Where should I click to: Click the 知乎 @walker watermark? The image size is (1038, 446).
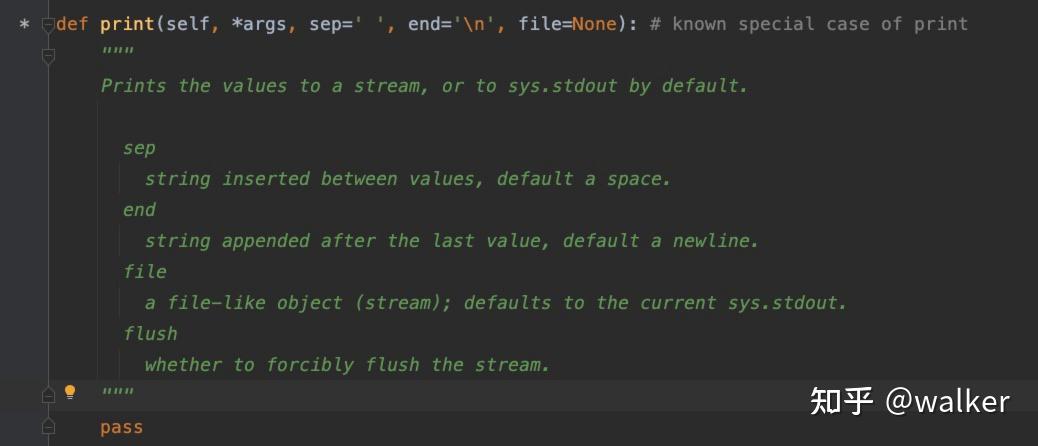point(910,401)
